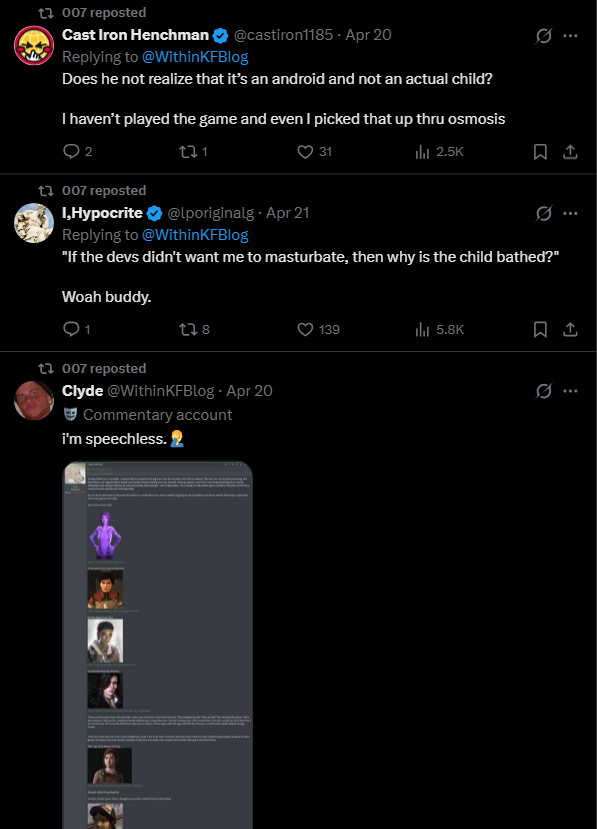
Task: Share the Cast Iron Henchman post
Action: (x=570, y=152)
